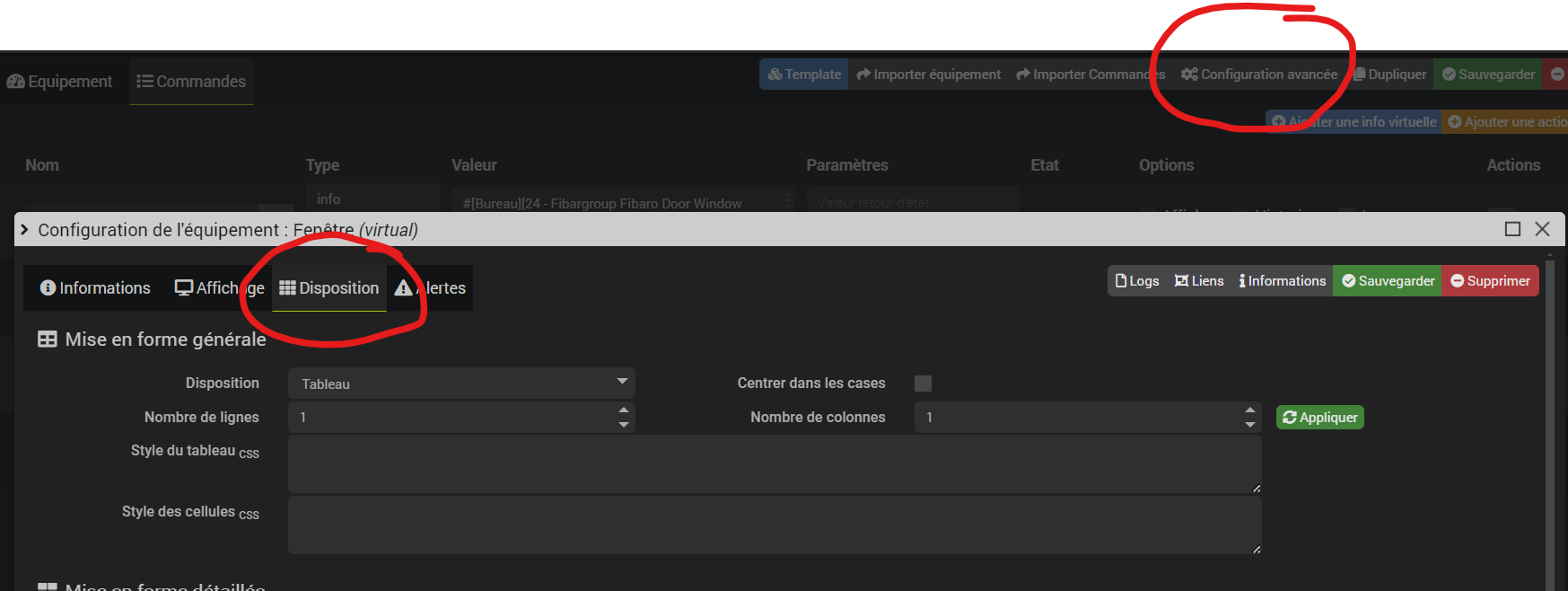Image resolution: width=1568 pixels, height=591 pixels.
Task: Decrease Nombre de colonnes with down arrow
Action: (1250, 425)
